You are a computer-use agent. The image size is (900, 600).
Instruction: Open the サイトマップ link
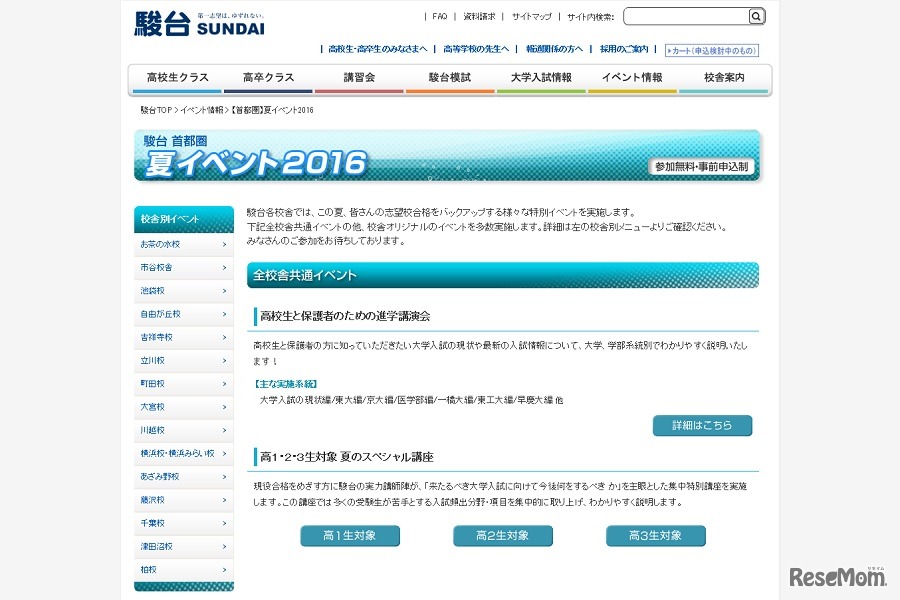[532, 17]
